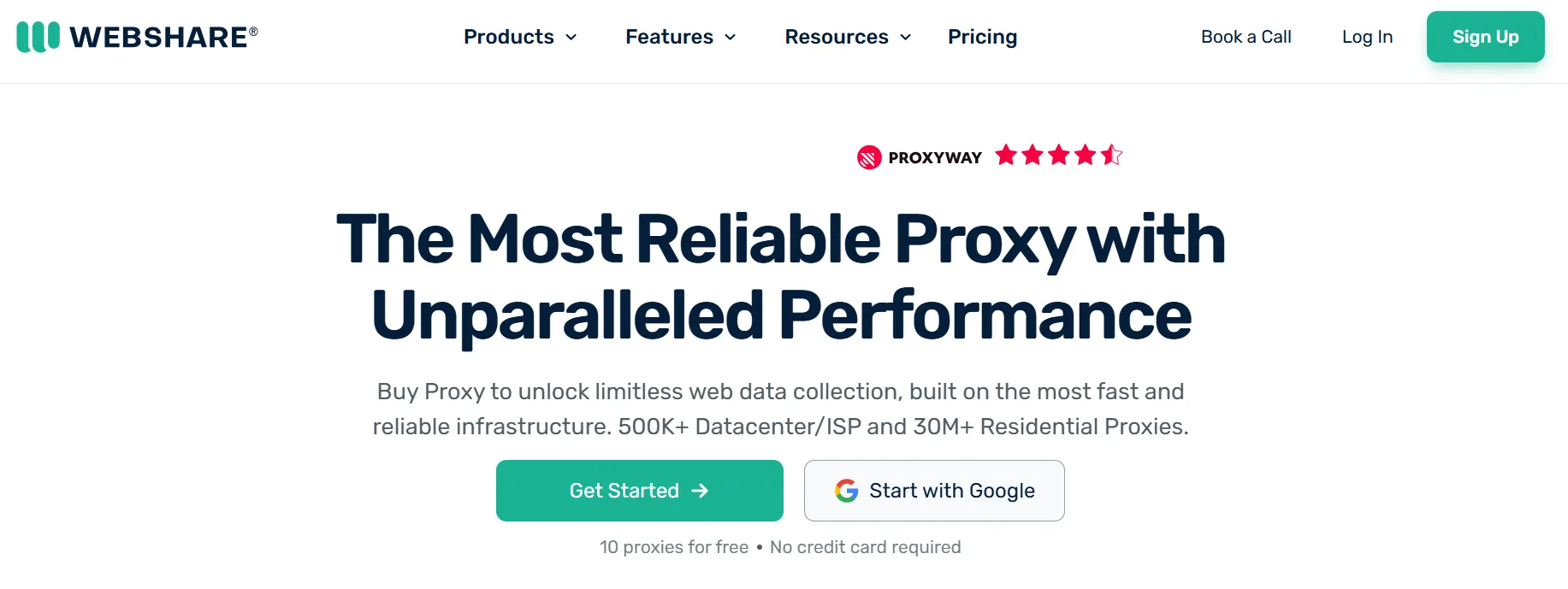Select the Resources navigation item
The image size is (1568, 589).
[837, 37]
